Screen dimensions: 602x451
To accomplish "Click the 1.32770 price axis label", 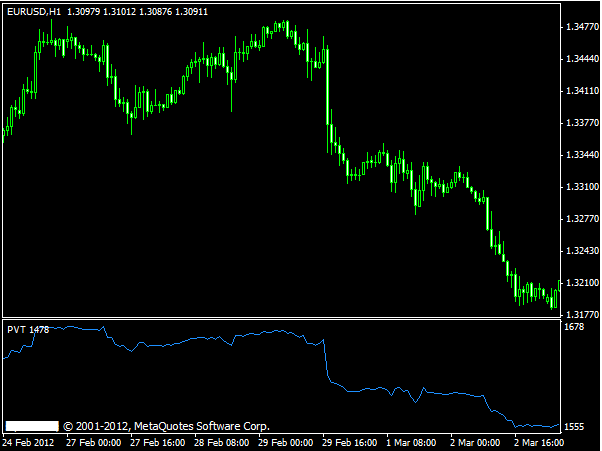I will tap(582, 219).
